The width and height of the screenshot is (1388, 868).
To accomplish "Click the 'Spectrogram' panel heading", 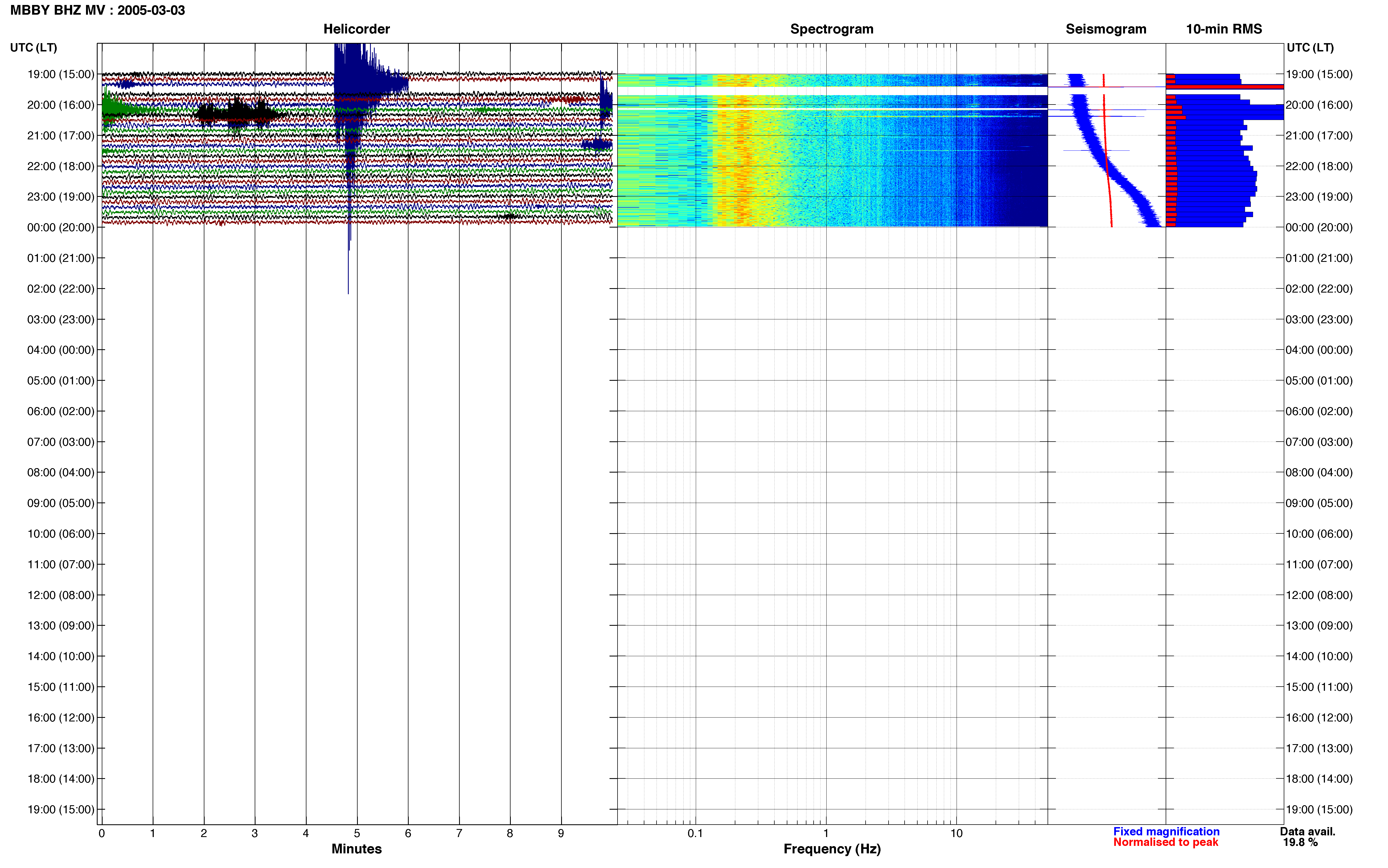I will click(x=832, y=29).
